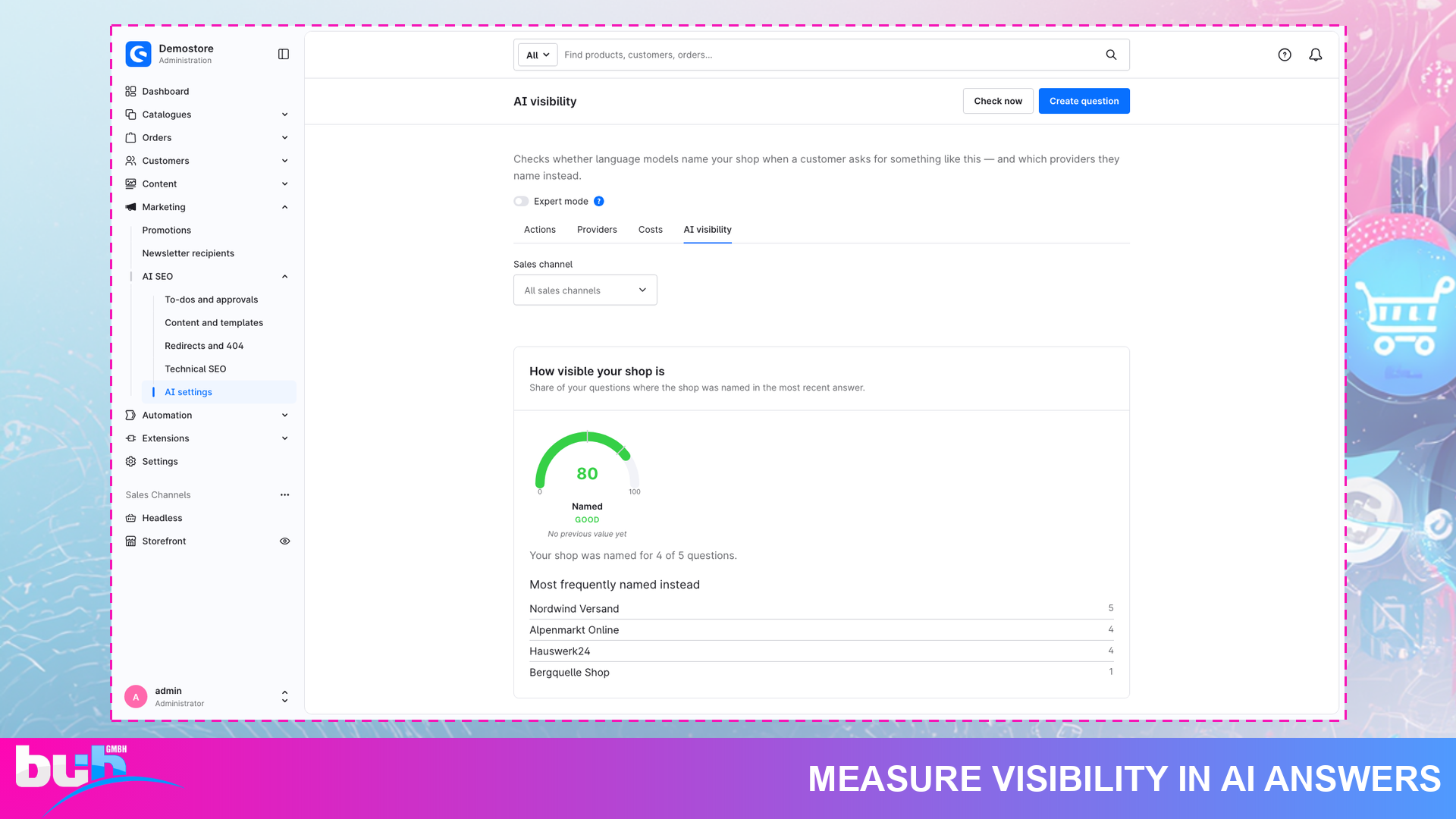Screen dimensions: 1456x819
Task: Click the Marketing megaphone icon
Action: click(130, 207)
